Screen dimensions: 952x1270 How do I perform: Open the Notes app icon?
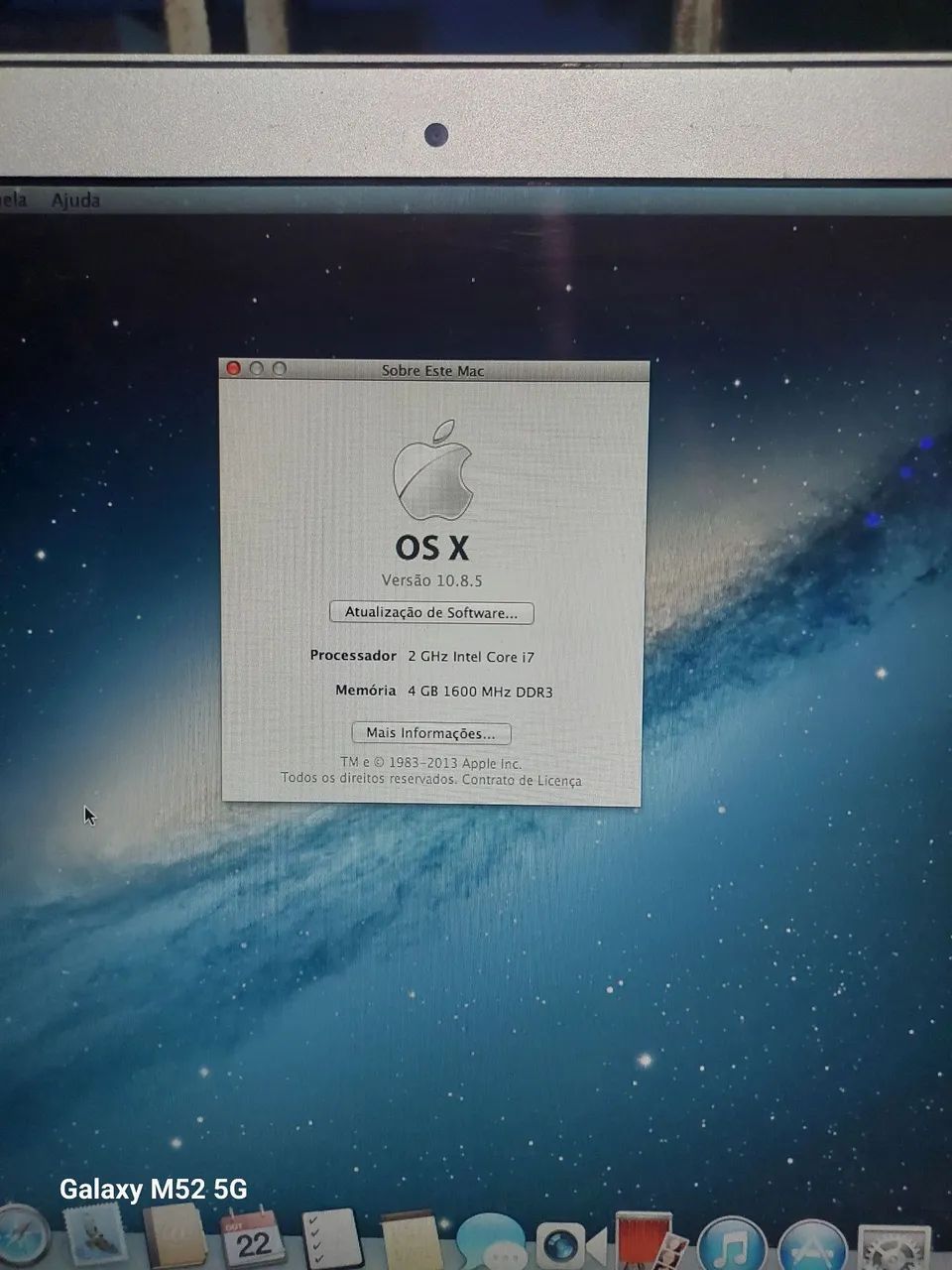[x=411, y=1240]
